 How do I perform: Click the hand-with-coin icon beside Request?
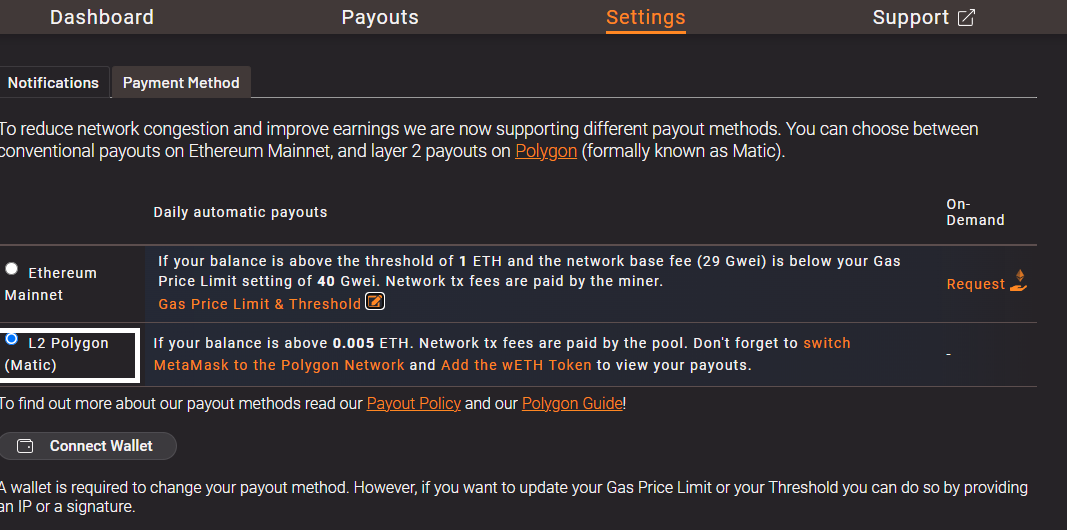pos(1020,281)
